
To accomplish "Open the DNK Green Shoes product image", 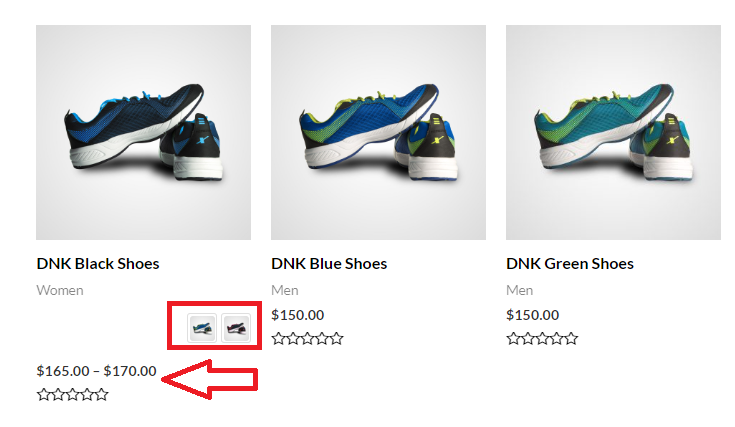I will tap(613, 133).
